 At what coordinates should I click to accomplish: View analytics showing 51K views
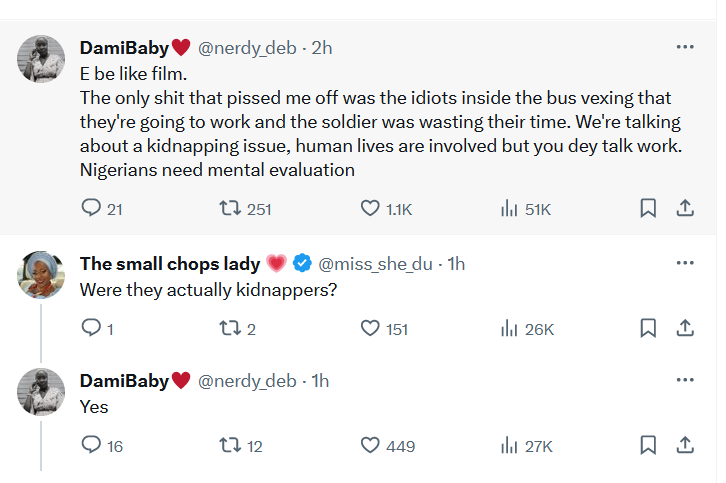[508, 208]
